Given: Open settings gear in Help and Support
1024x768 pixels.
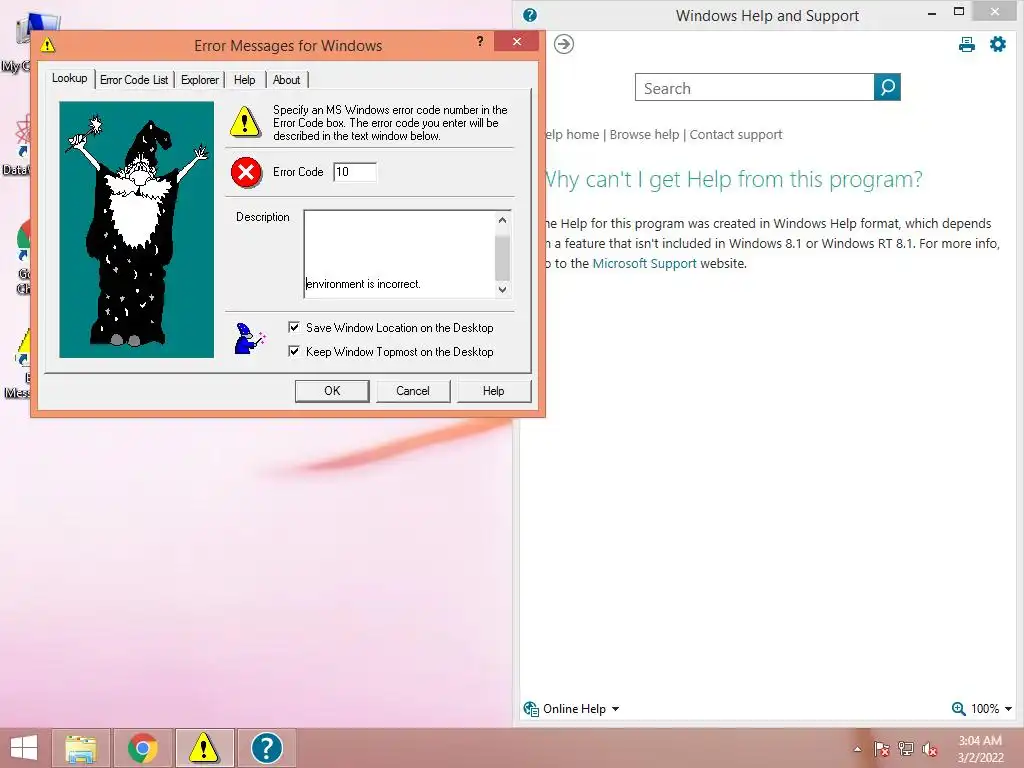Looking at the screenshot, I should tap(998, 44).
